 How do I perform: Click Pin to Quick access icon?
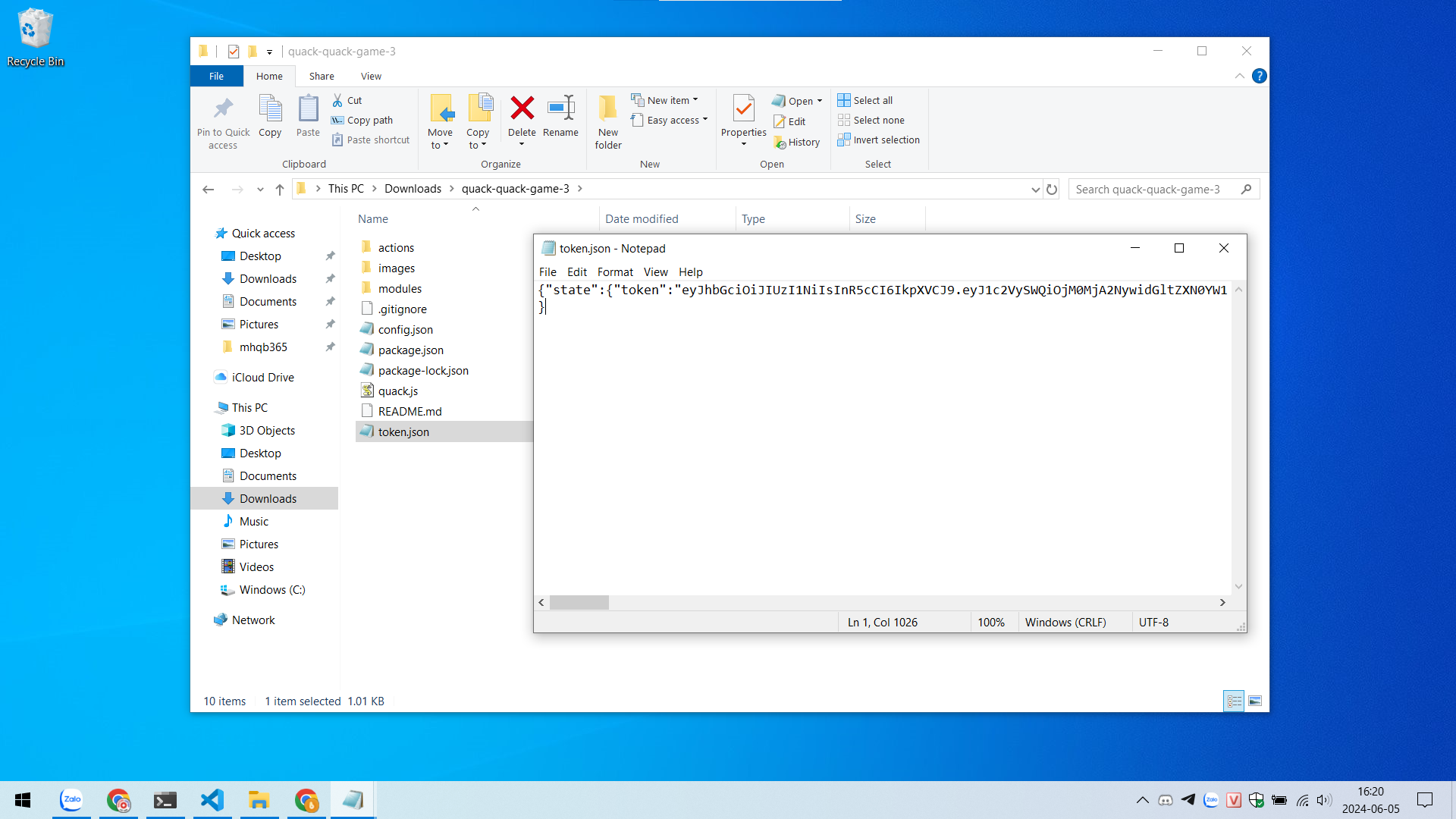tap(223, 108)
